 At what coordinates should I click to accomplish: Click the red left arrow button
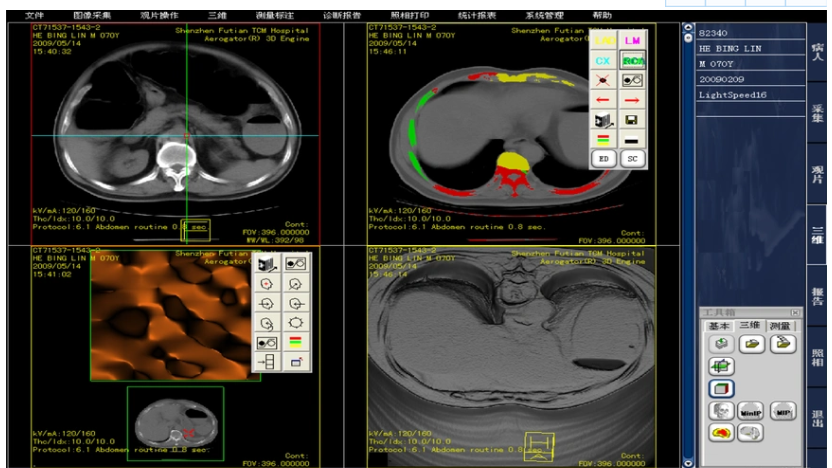tap(603, 100)
